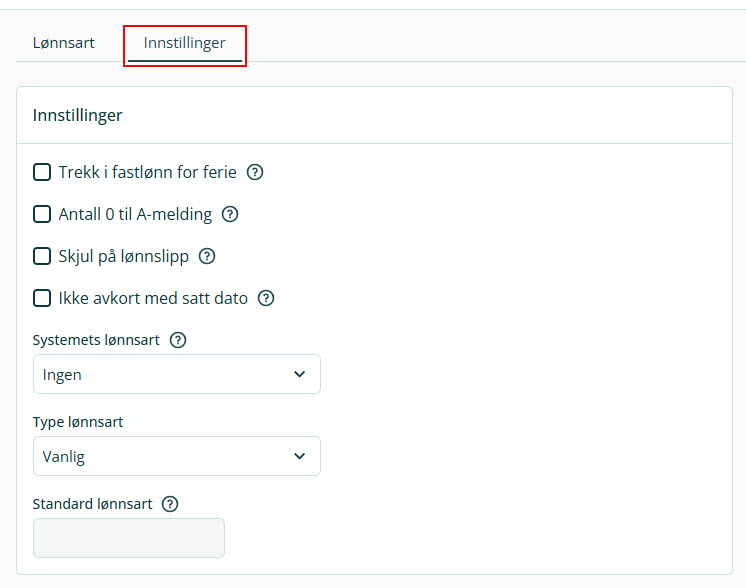Image resolution: width=746 pixels, height=588 pixels.
Task: Toggle Ikke avkort med satt dato checkbox
Action: 42,298
